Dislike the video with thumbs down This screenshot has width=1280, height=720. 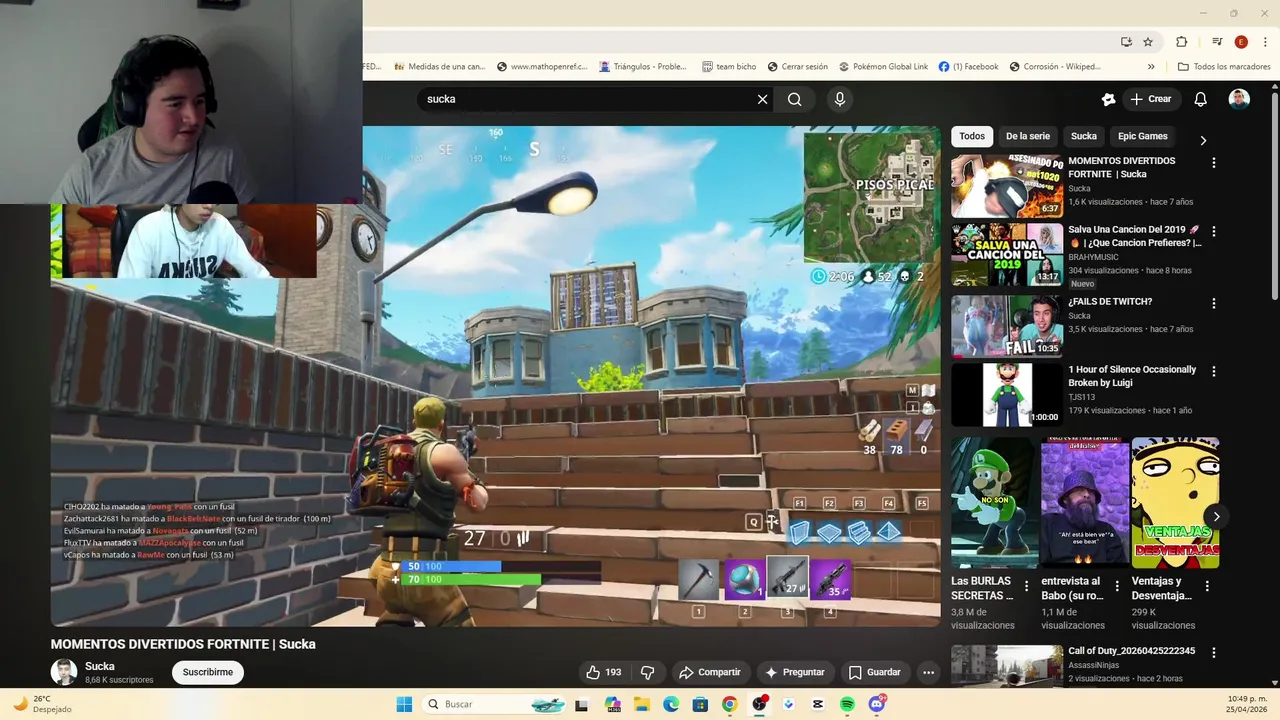point(647,672)
